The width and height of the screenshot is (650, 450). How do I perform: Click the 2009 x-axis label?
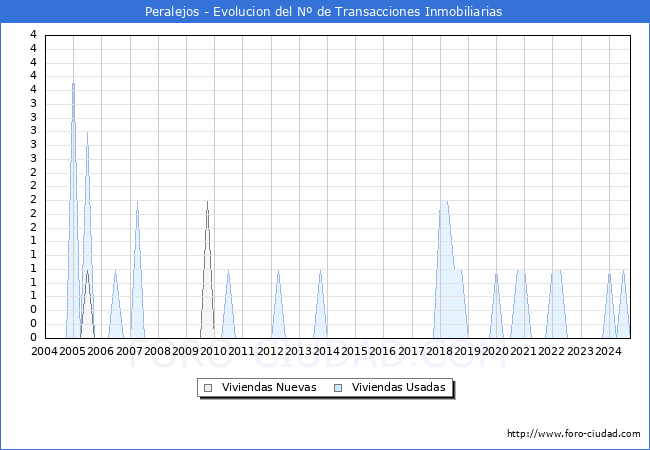185,351
